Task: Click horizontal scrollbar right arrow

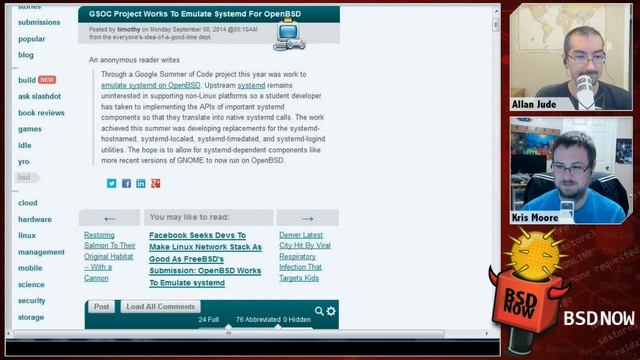Action: (x=486, y=333)
